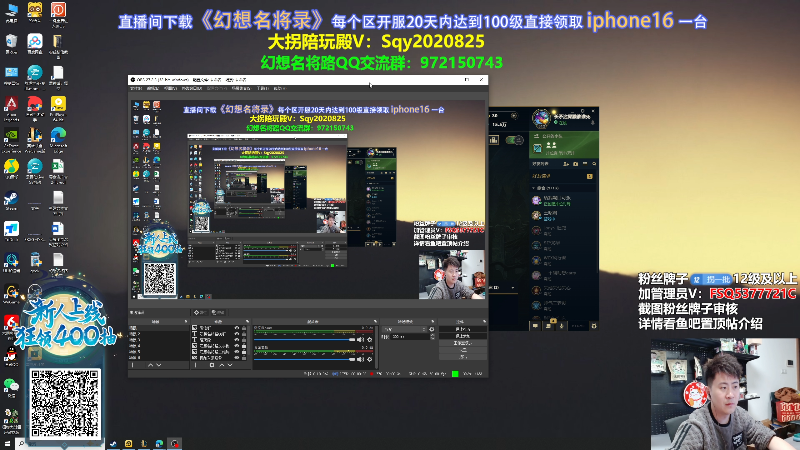
Task: Toggle eye of first text source row
Action: [237, 334]
